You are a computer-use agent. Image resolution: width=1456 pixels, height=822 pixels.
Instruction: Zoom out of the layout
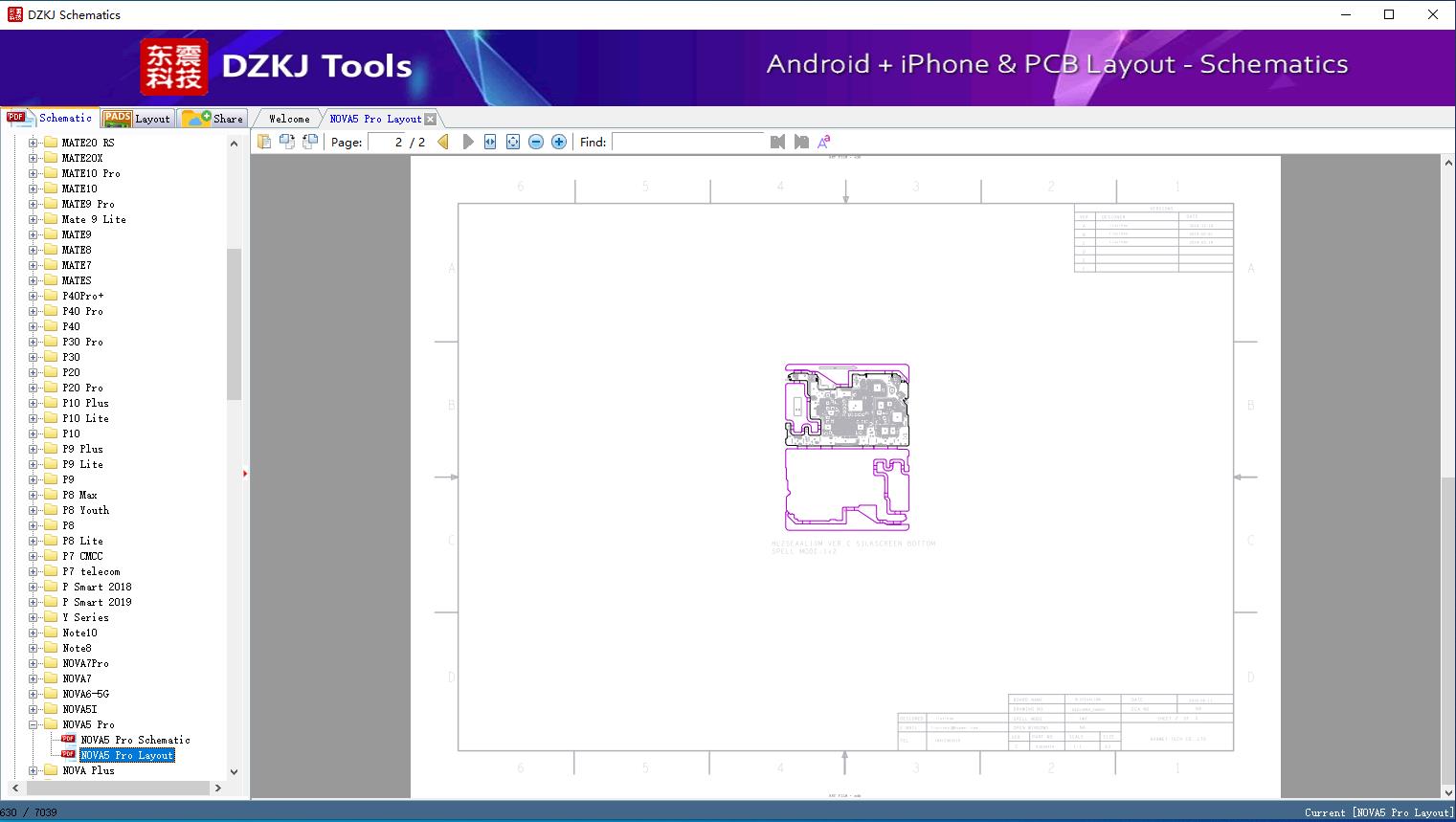point(536,142)
